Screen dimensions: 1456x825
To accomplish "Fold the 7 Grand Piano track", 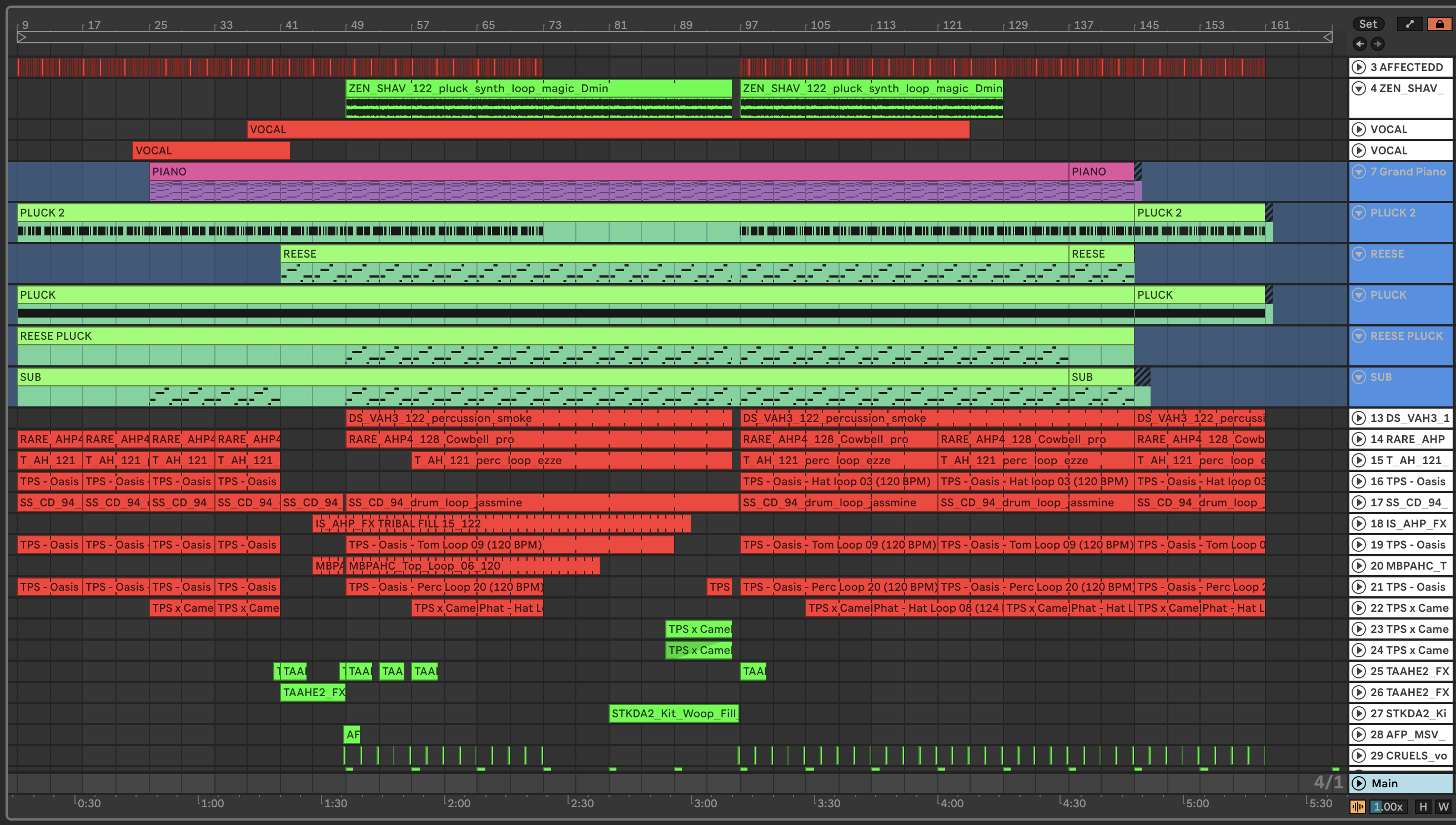I will [1358, 171].
